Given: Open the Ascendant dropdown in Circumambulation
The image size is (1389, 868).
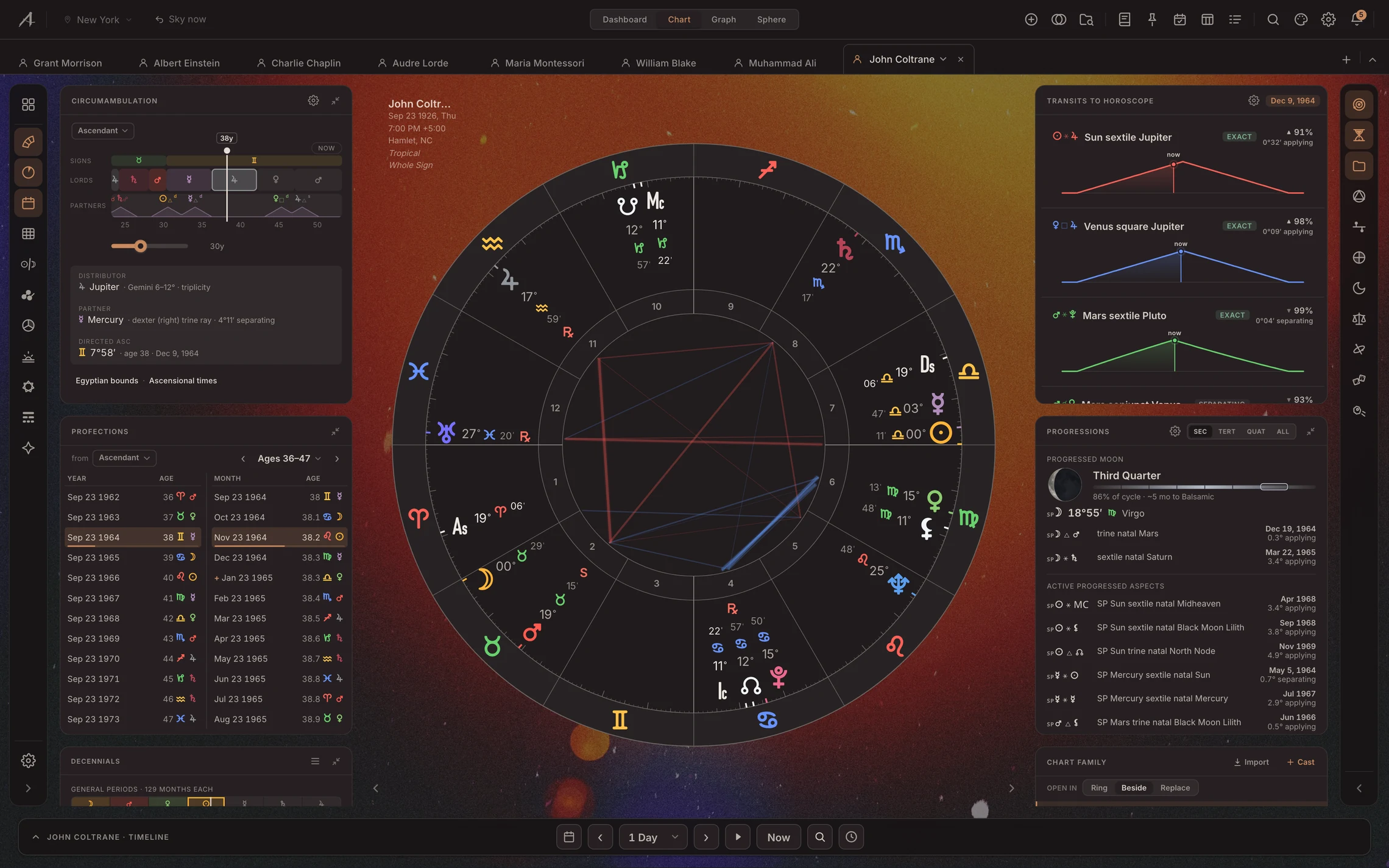Looking at the screenshot, I should pos(103,131).
